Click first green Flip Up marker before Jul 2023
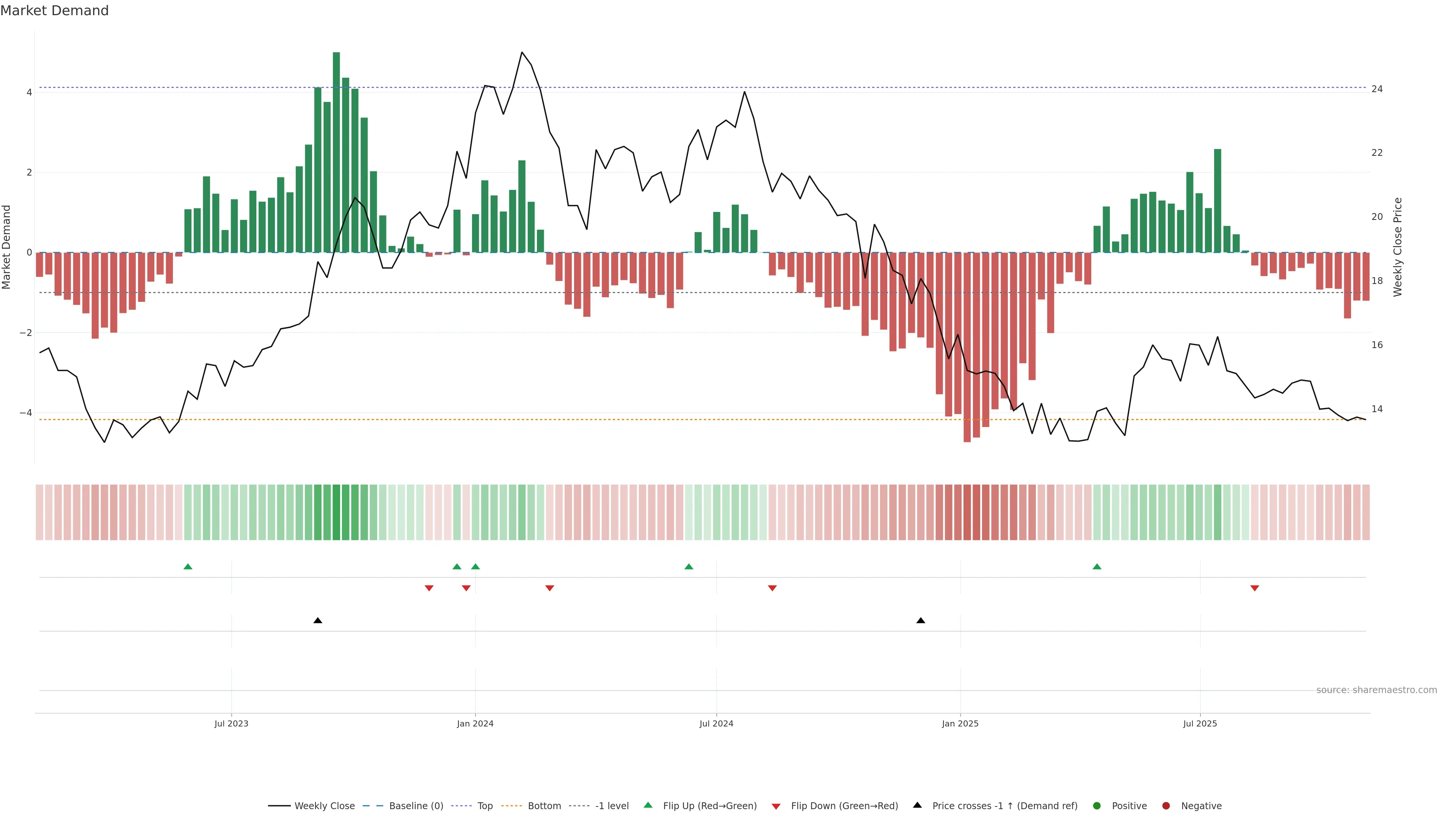The height and width of the screenshot is (819, 1456). 188,567
